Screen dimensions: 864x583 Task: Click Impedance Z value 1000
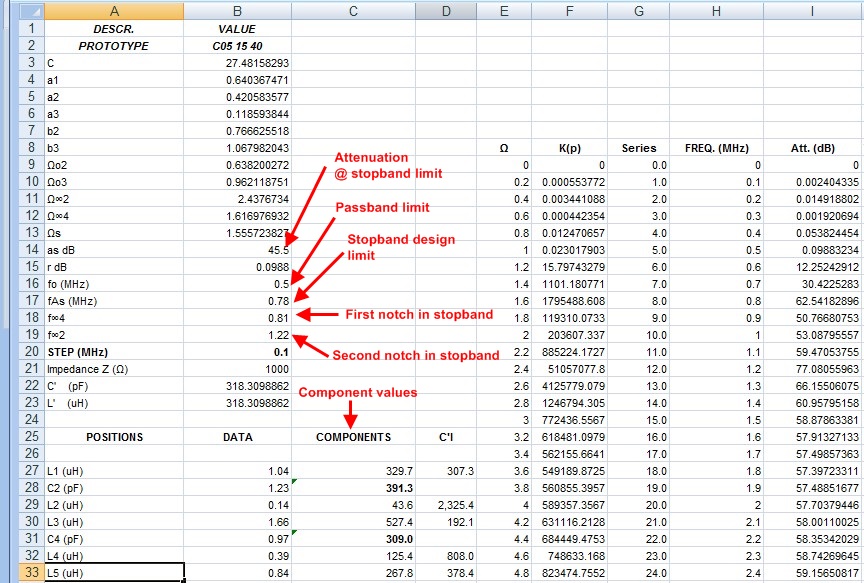(237, 369)
